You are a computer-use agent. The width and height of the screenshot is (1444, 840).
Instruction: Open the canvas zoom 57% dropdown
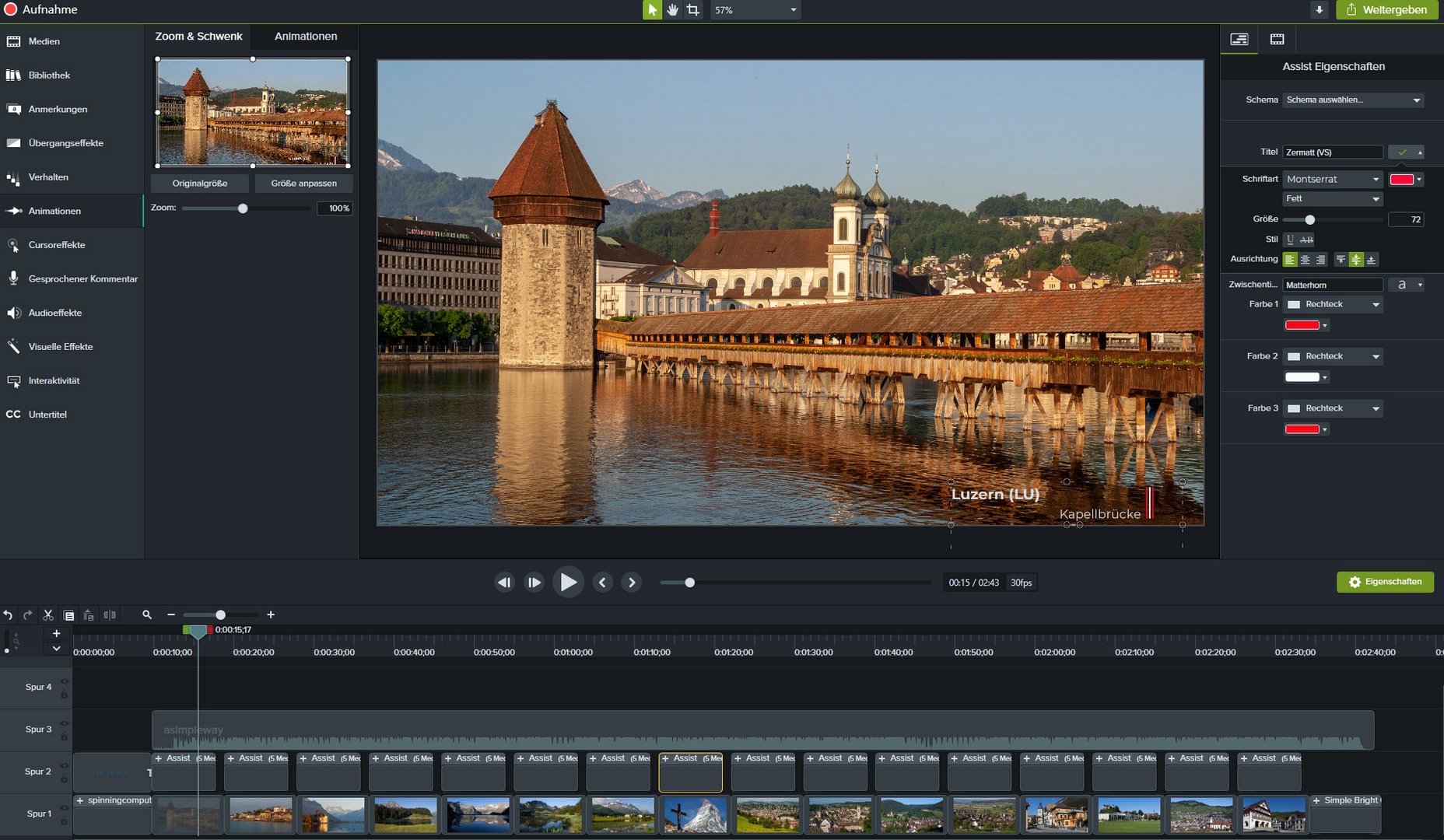[755, 10]
